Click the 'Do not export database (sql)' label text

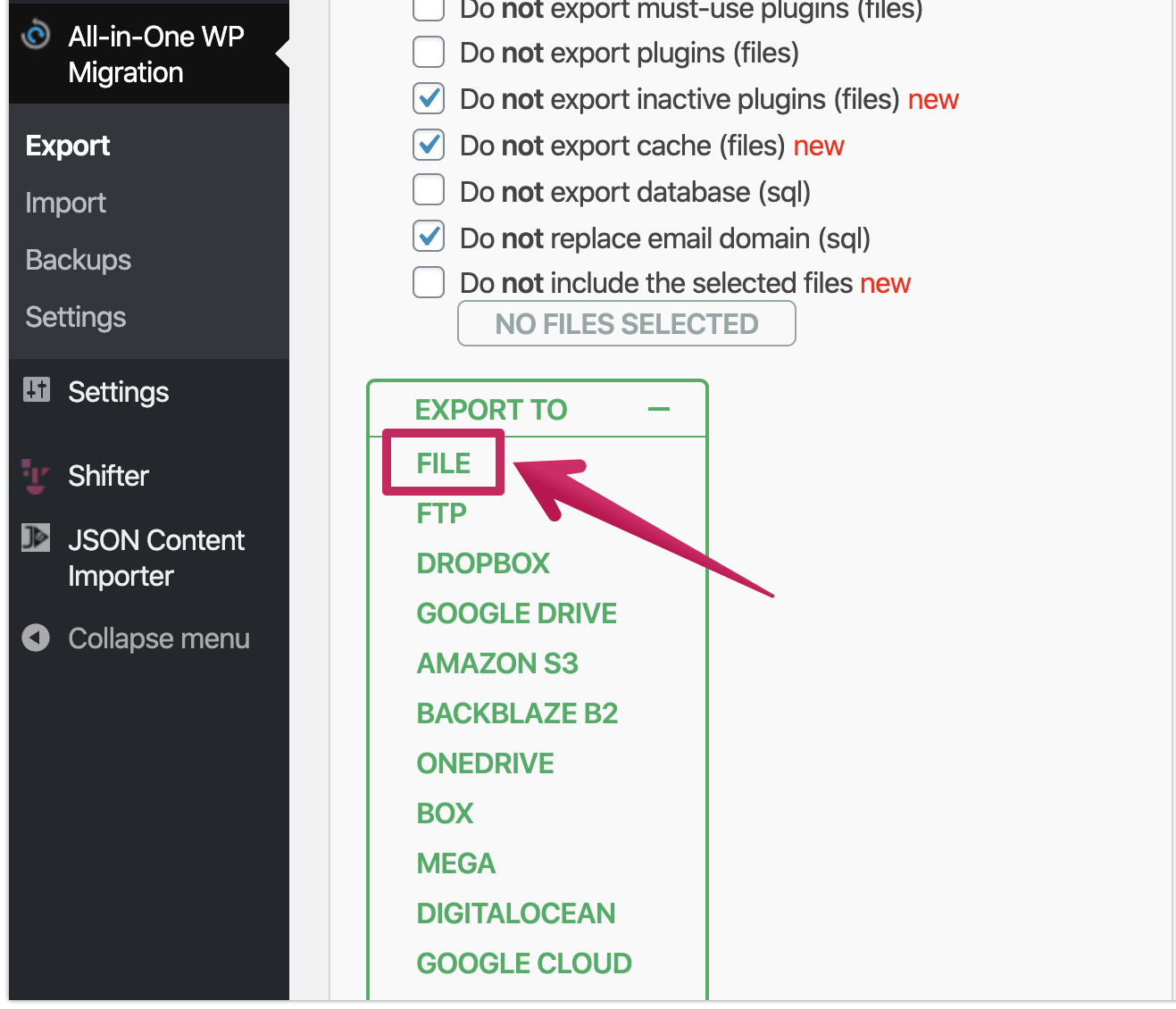point(635,192)
